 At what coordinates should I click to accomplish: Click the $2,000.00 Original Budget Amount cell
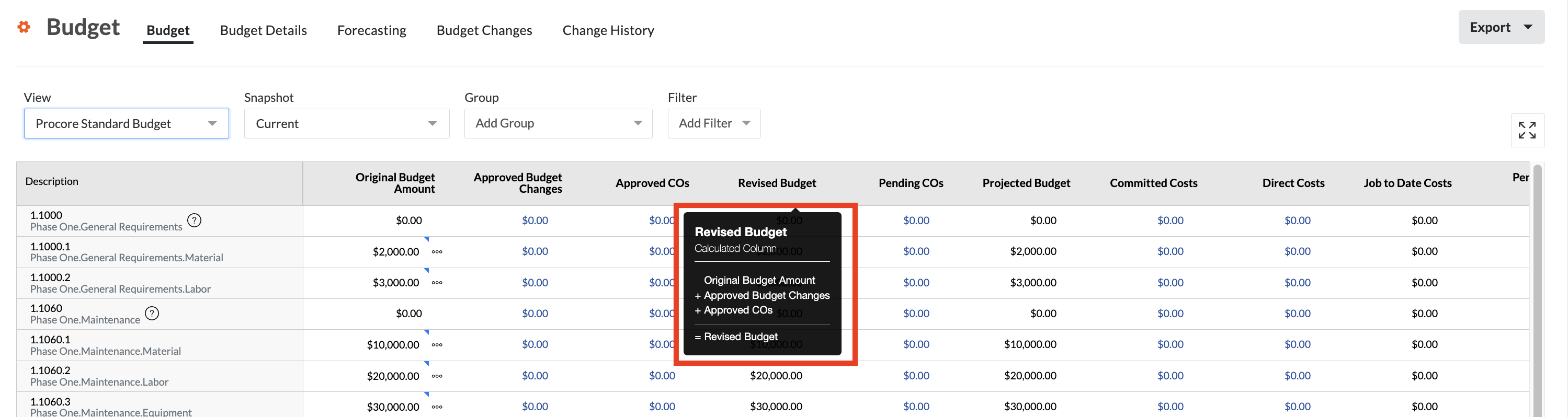point(395,252)
